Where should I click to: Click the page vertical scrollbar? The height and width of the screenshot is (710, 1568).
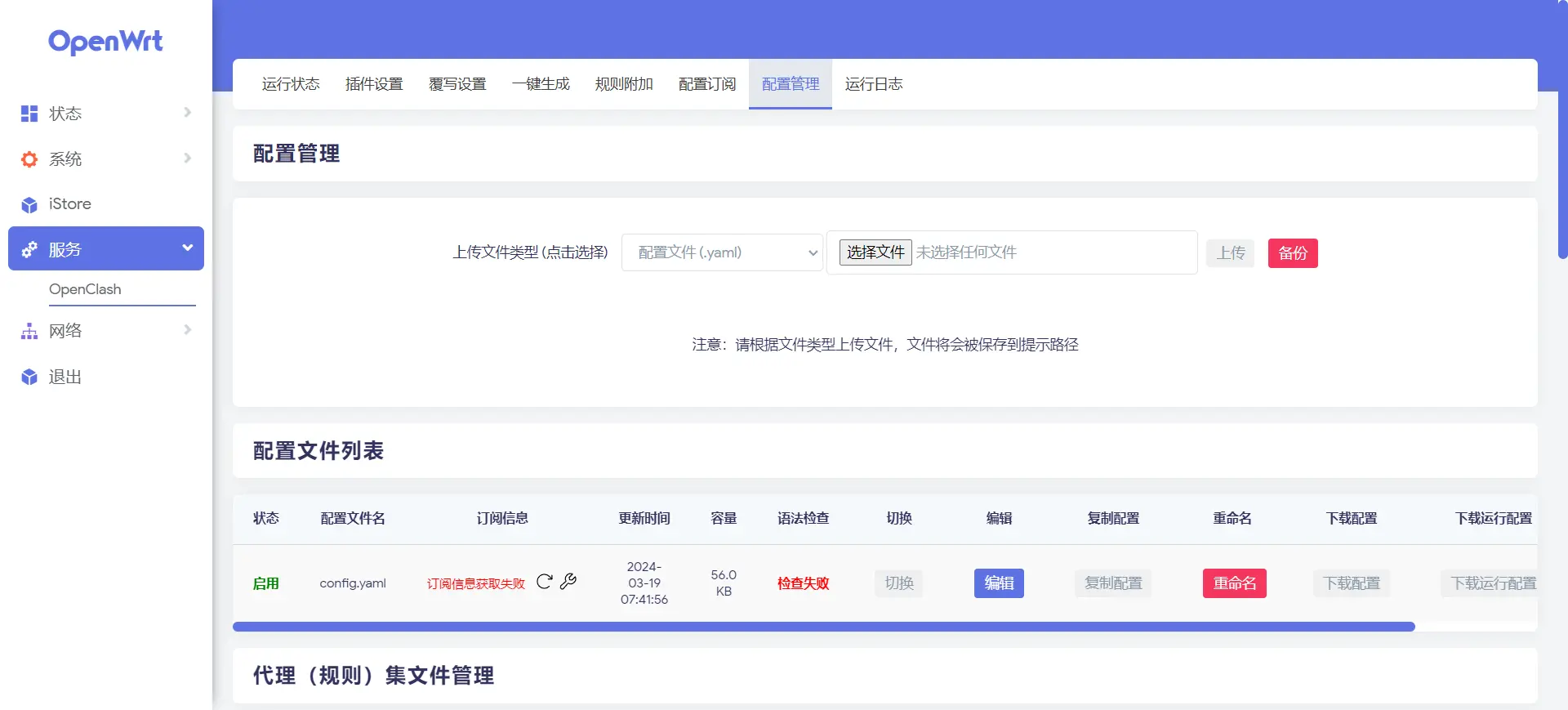coord(1563,131)
